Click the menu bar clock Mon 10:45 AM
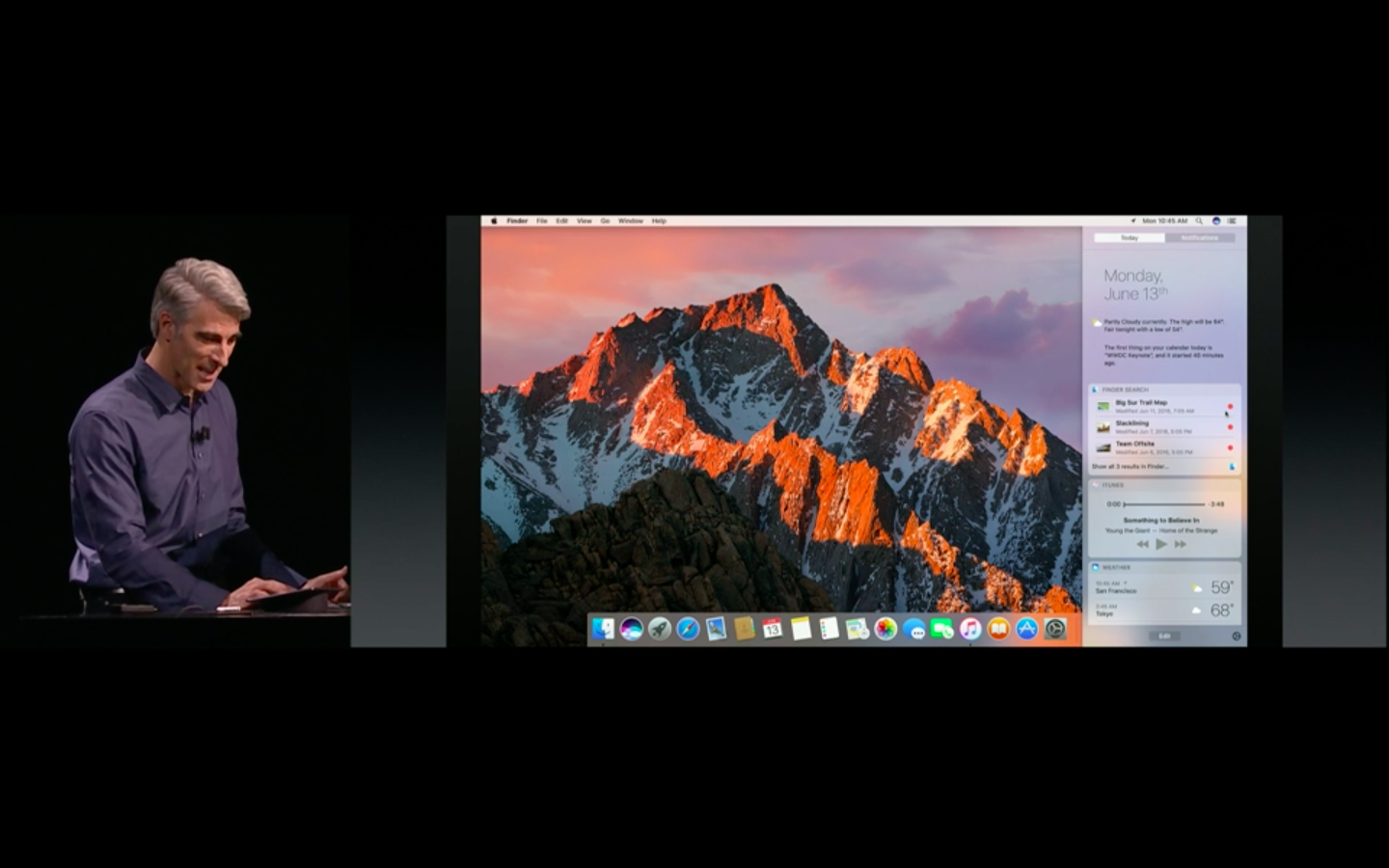The image size is (1389, 868). [x=1164, y=221]
